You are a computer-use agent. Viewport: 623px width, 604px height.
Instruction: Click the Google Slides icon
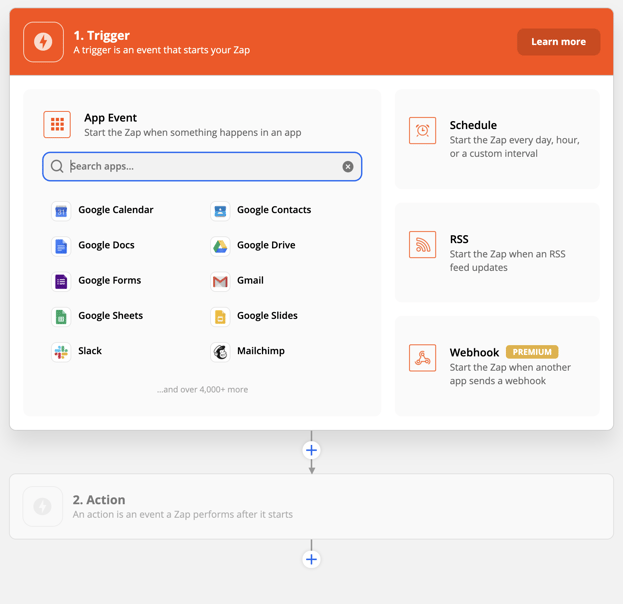pos(220,317)
